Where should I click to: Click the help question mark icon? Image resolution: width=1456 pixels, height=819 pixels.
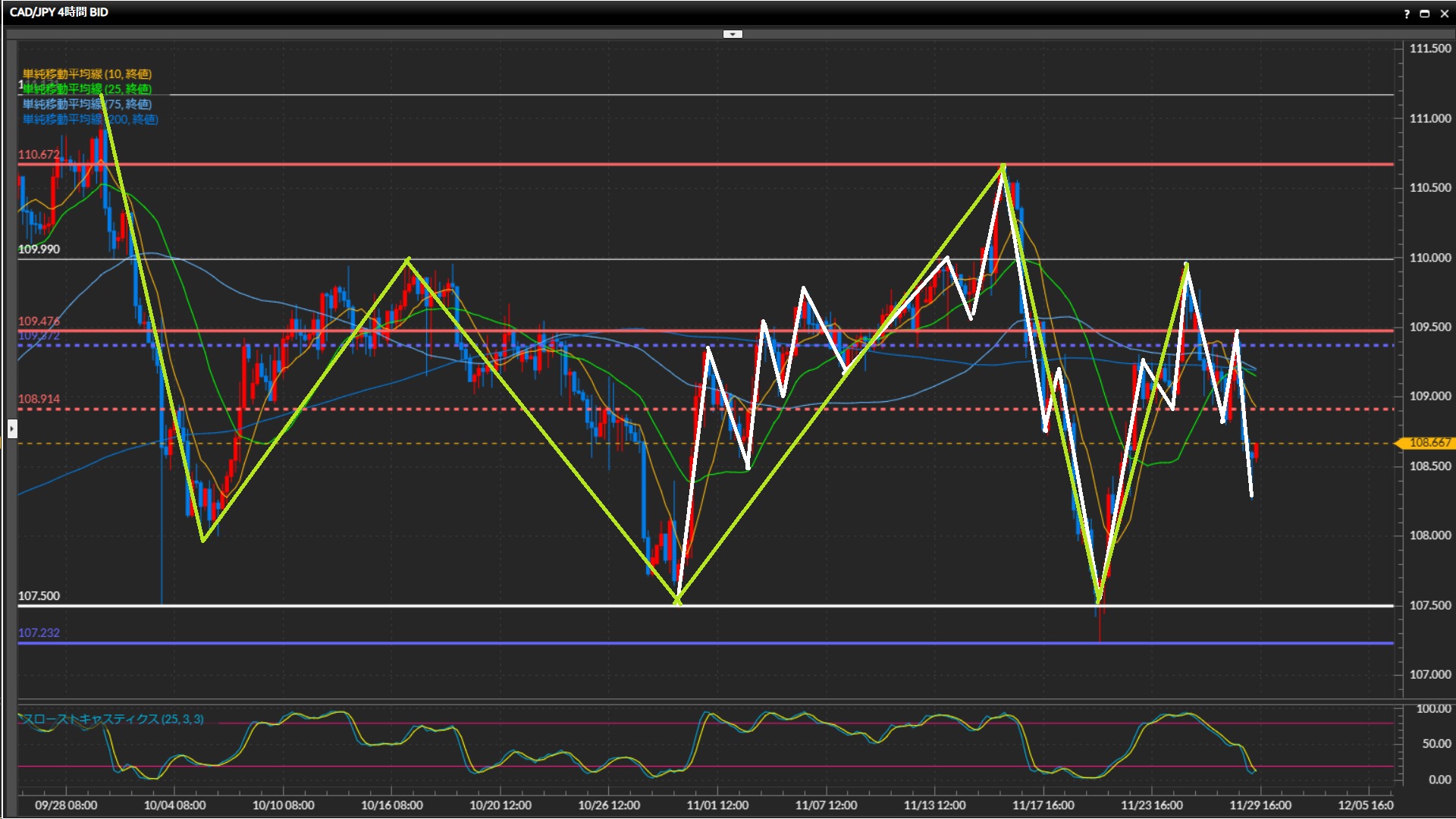1407,14
